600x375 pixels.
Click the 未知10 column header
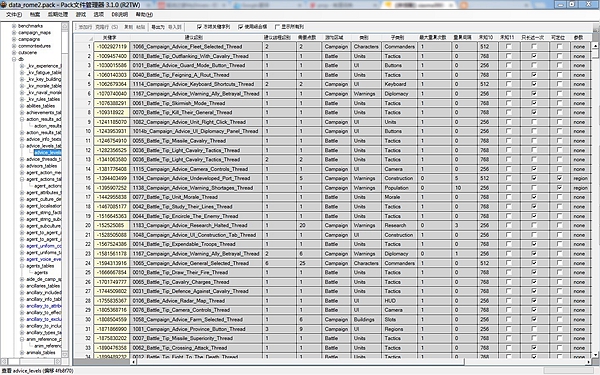coord(487,38)
